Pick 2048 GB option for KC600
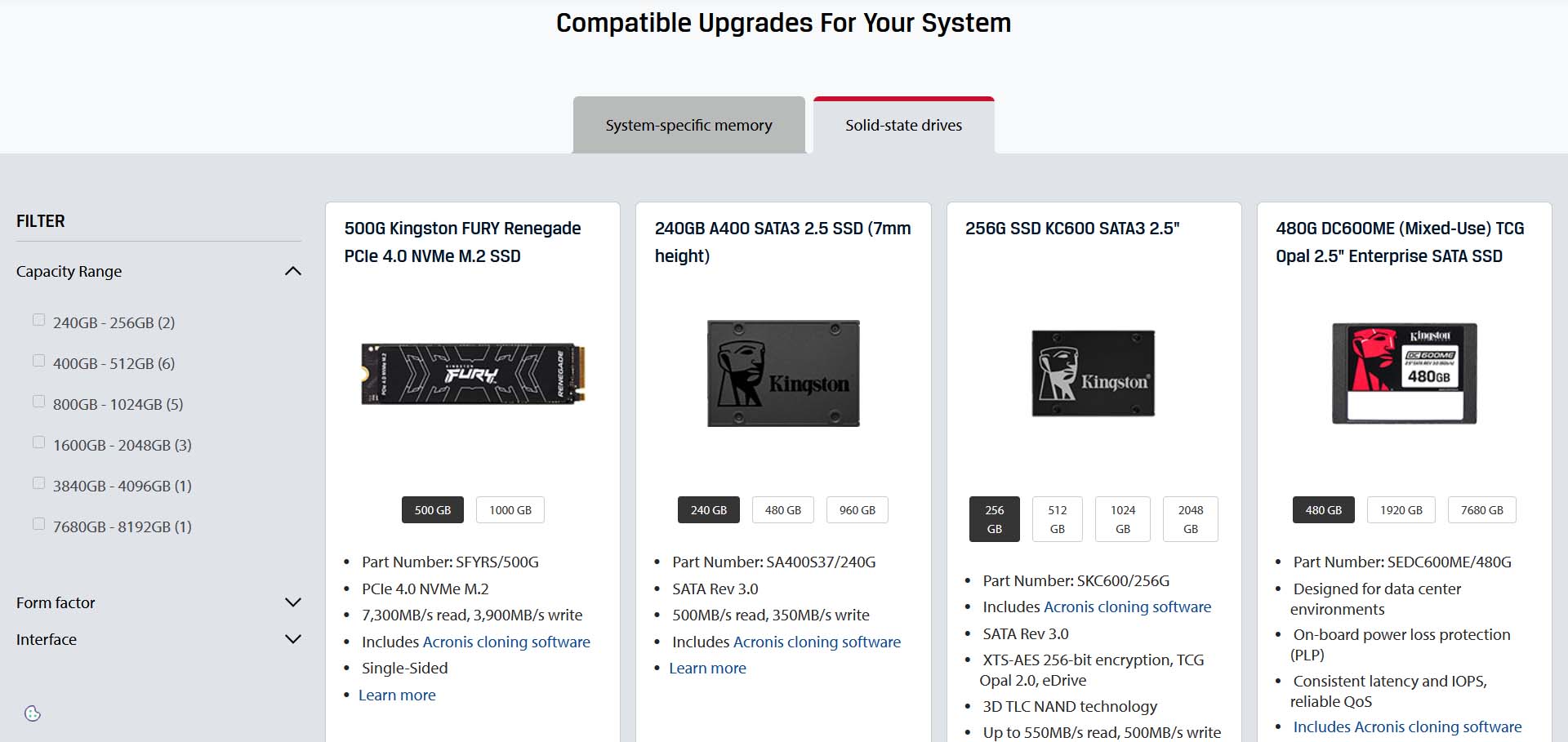Screen dimensions: 1568x742 click(1190, 519)
